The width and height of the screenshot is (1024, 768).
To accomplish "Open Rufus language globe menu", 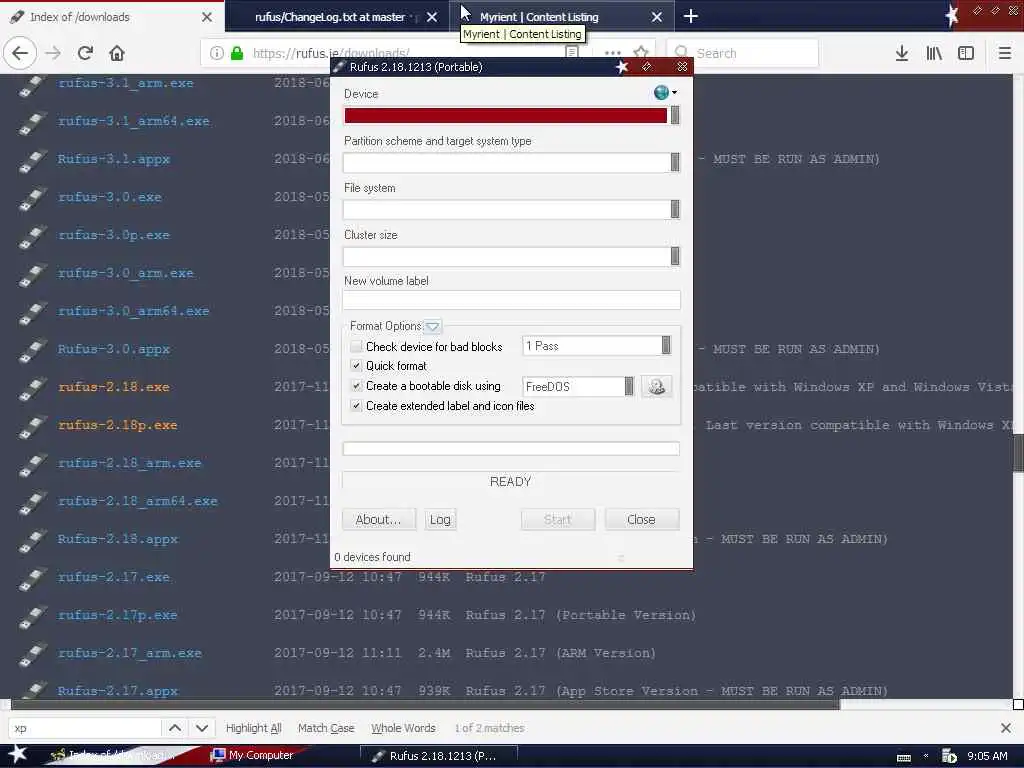I will tap(665, 93).
